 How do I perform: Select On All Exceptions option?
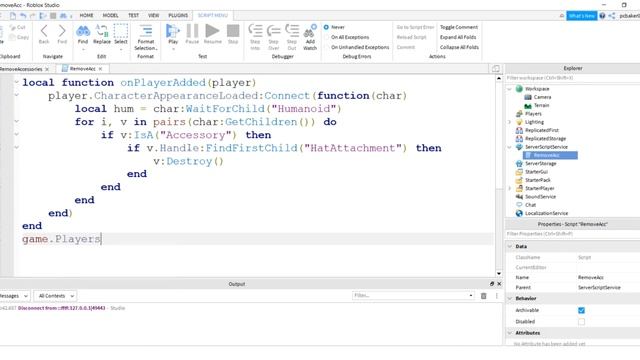[326, 37]
